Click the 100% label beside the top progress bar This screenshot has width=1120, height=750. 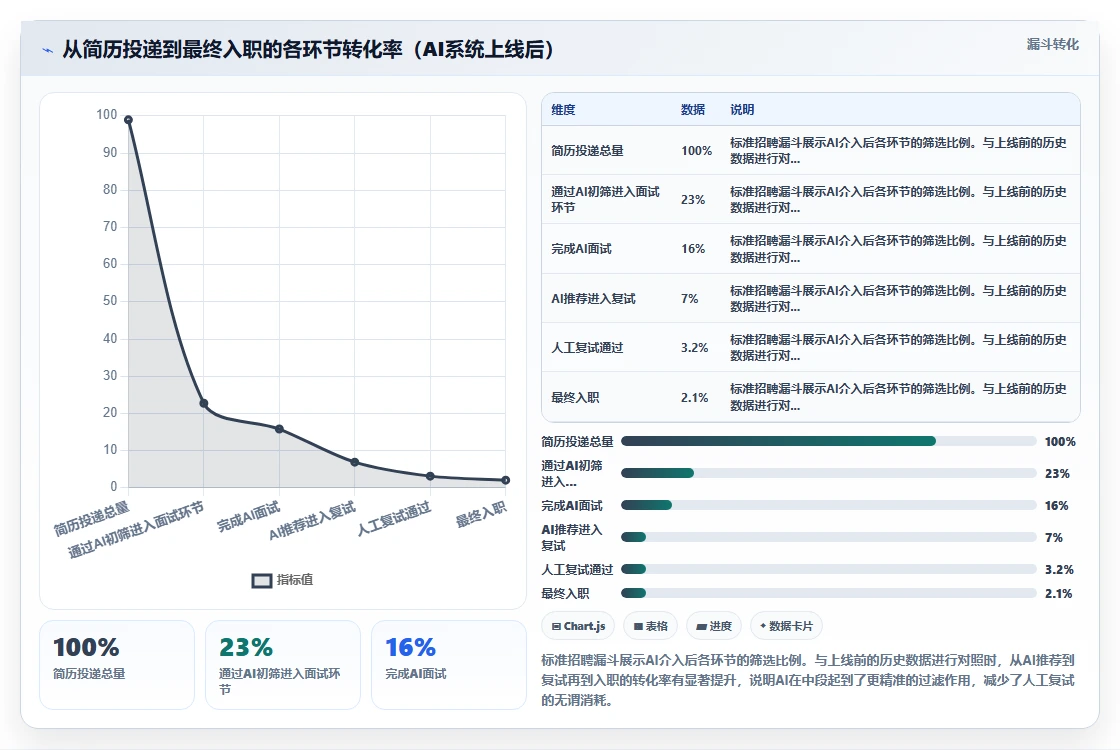click(x=1060, y=441)
